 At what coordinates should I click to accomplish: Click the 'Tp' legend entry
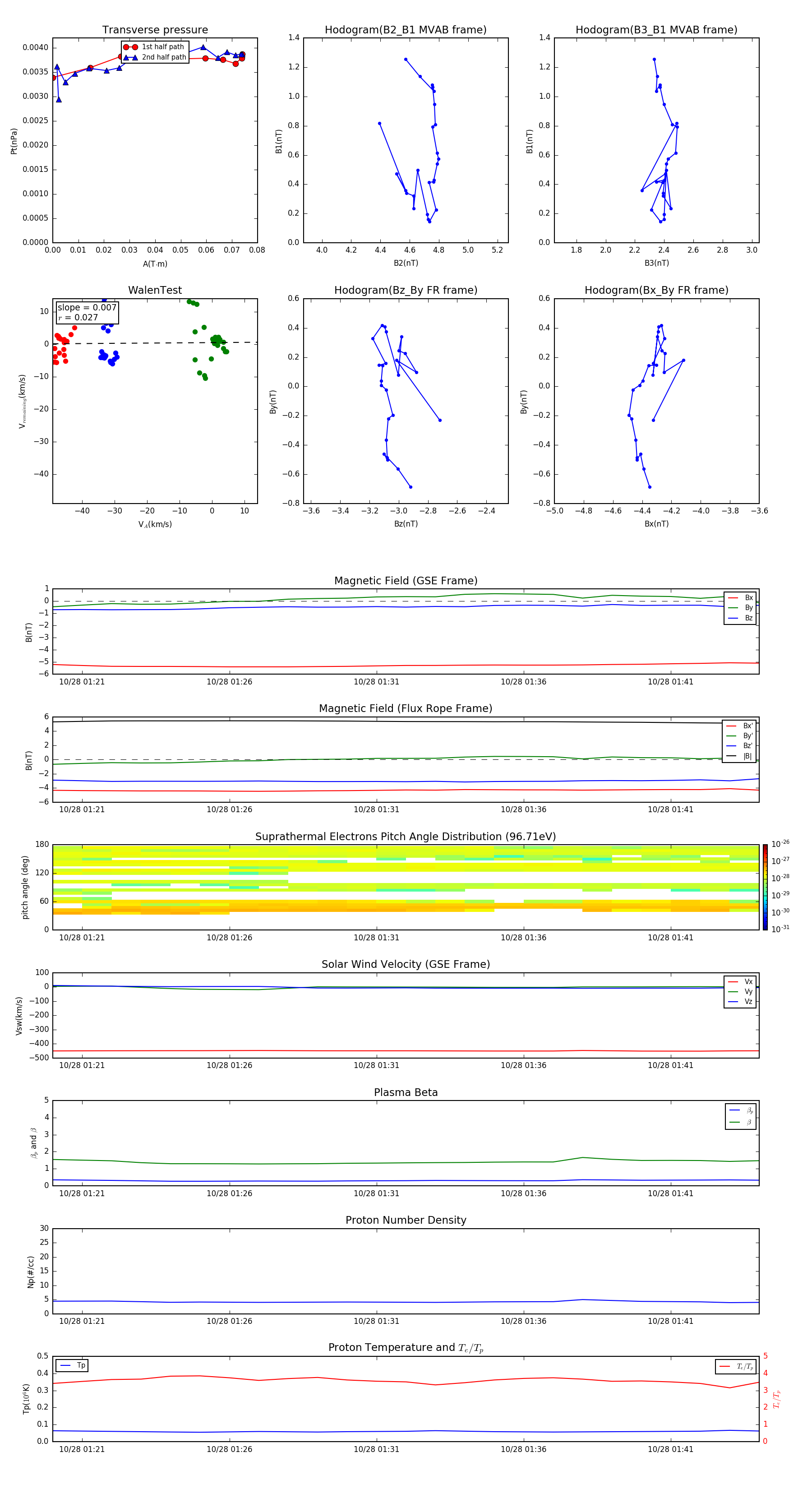72,1365
